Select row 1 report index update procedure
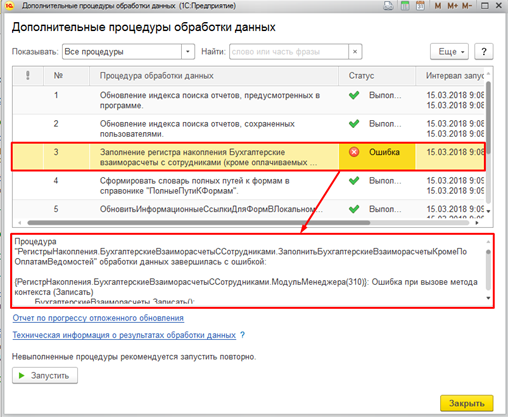The image size is (508, 417). pyautogui.click(x=249, y=100)
